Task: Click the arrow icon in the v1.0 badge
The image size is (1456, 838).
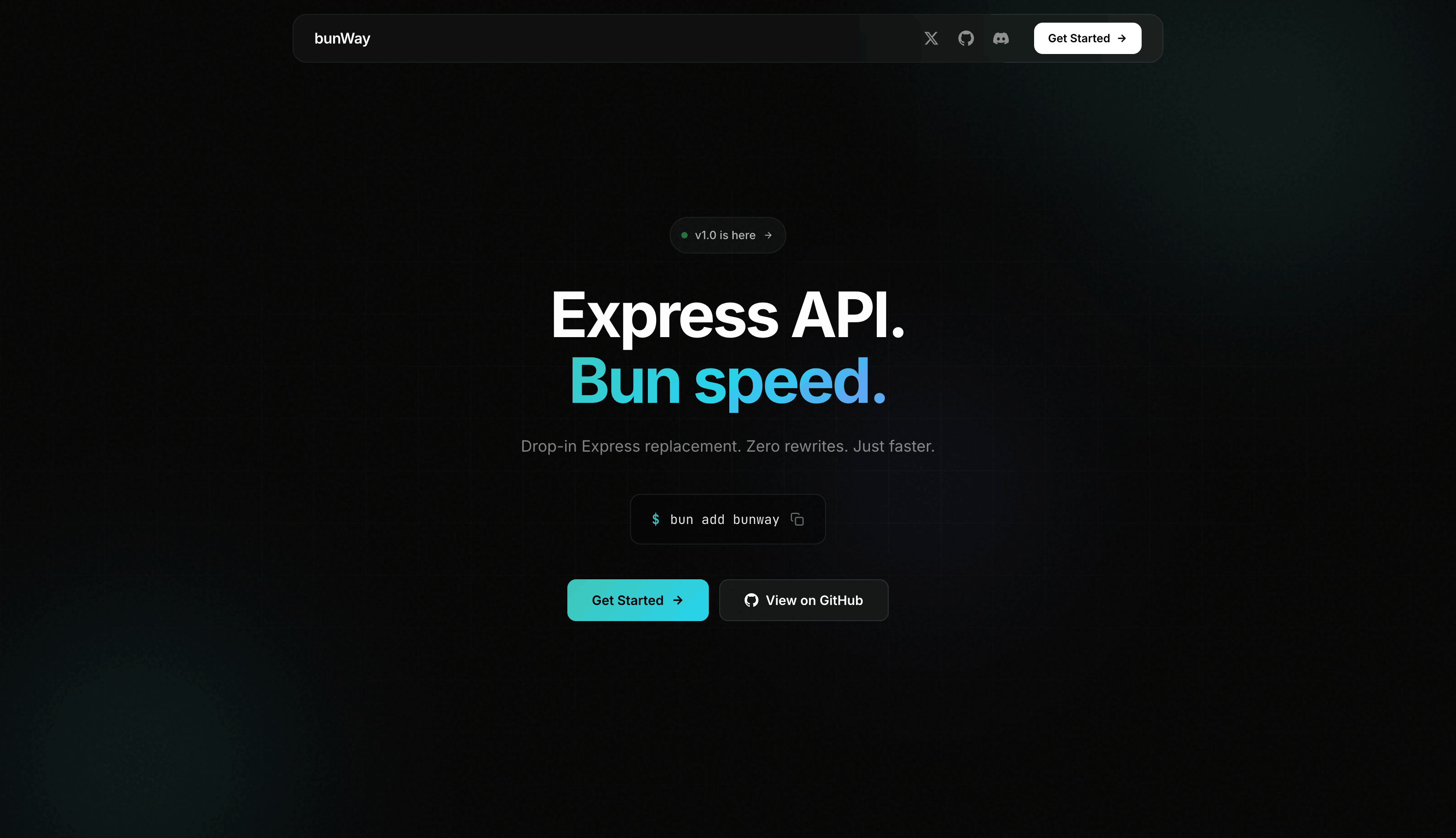Action: [769, 235]
